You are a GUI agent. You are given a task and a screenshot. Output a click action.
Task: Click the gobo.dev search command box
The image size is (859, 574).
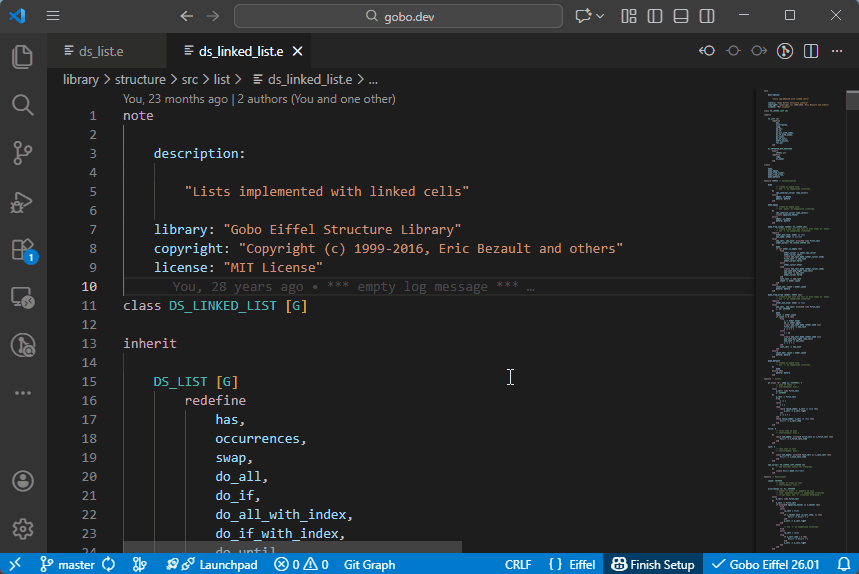pos(397,16)
